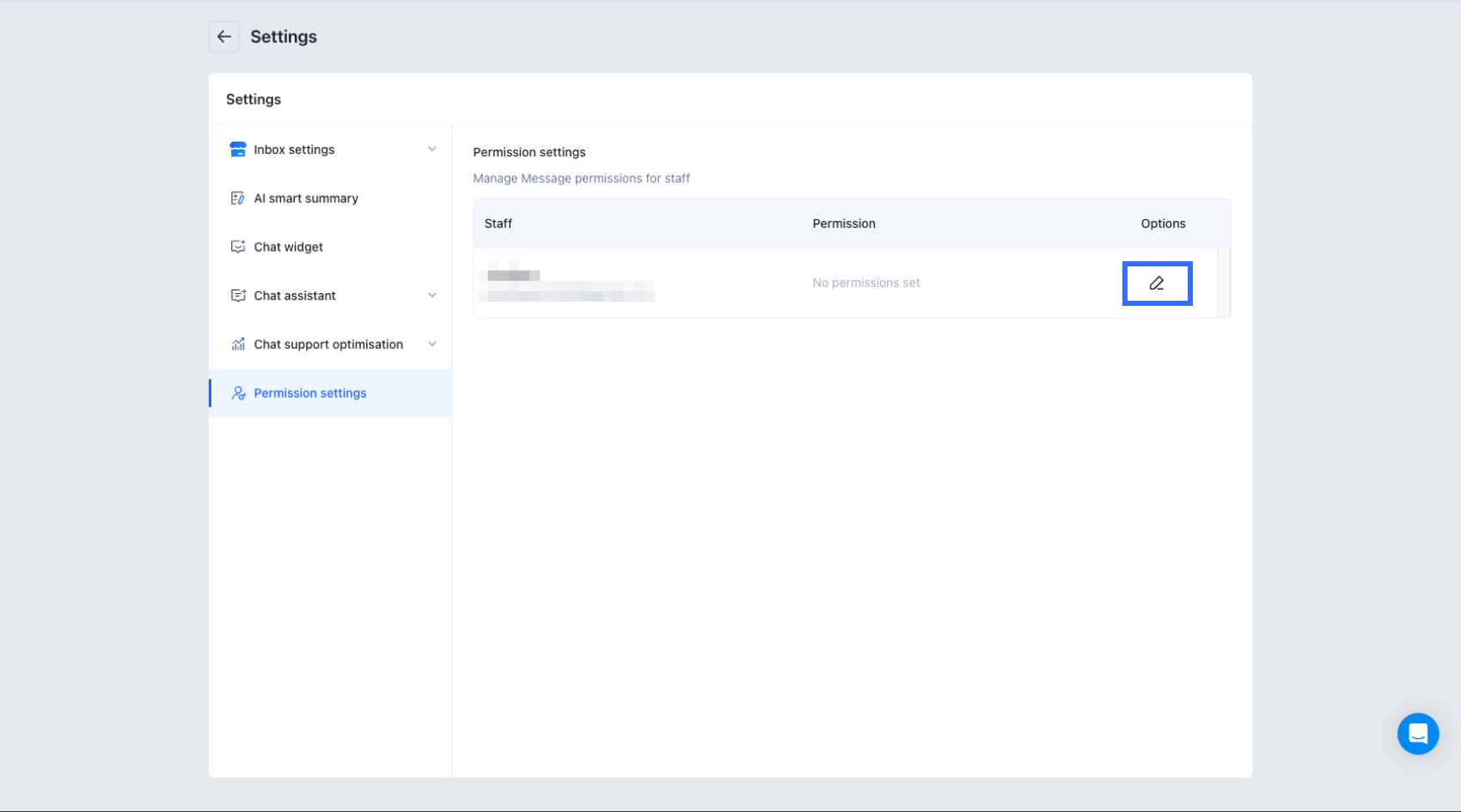The image size is (1461, 812).
Task: Select the blurred staff member entry
Action: pos(566,284)
